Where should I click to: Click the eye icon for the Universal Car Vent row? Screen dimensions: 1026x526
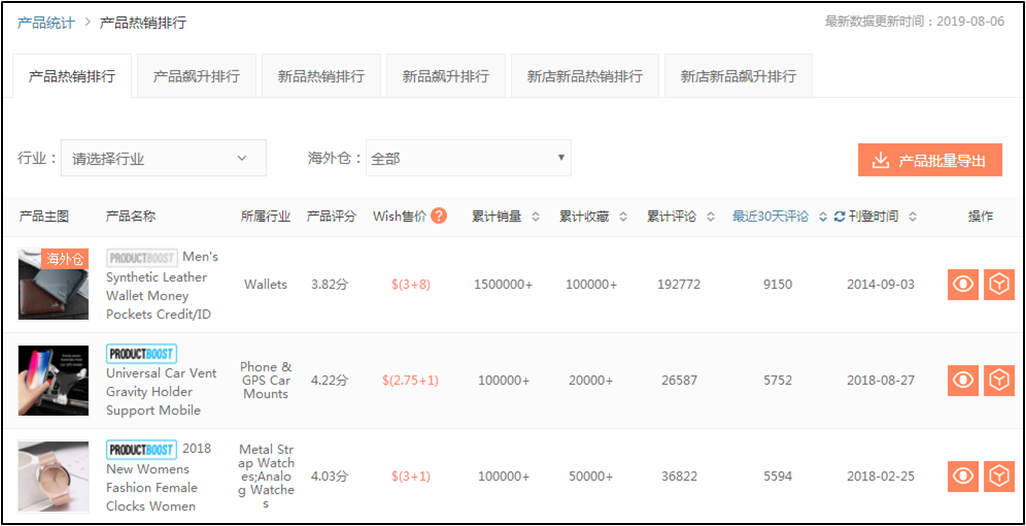(963, 381)
